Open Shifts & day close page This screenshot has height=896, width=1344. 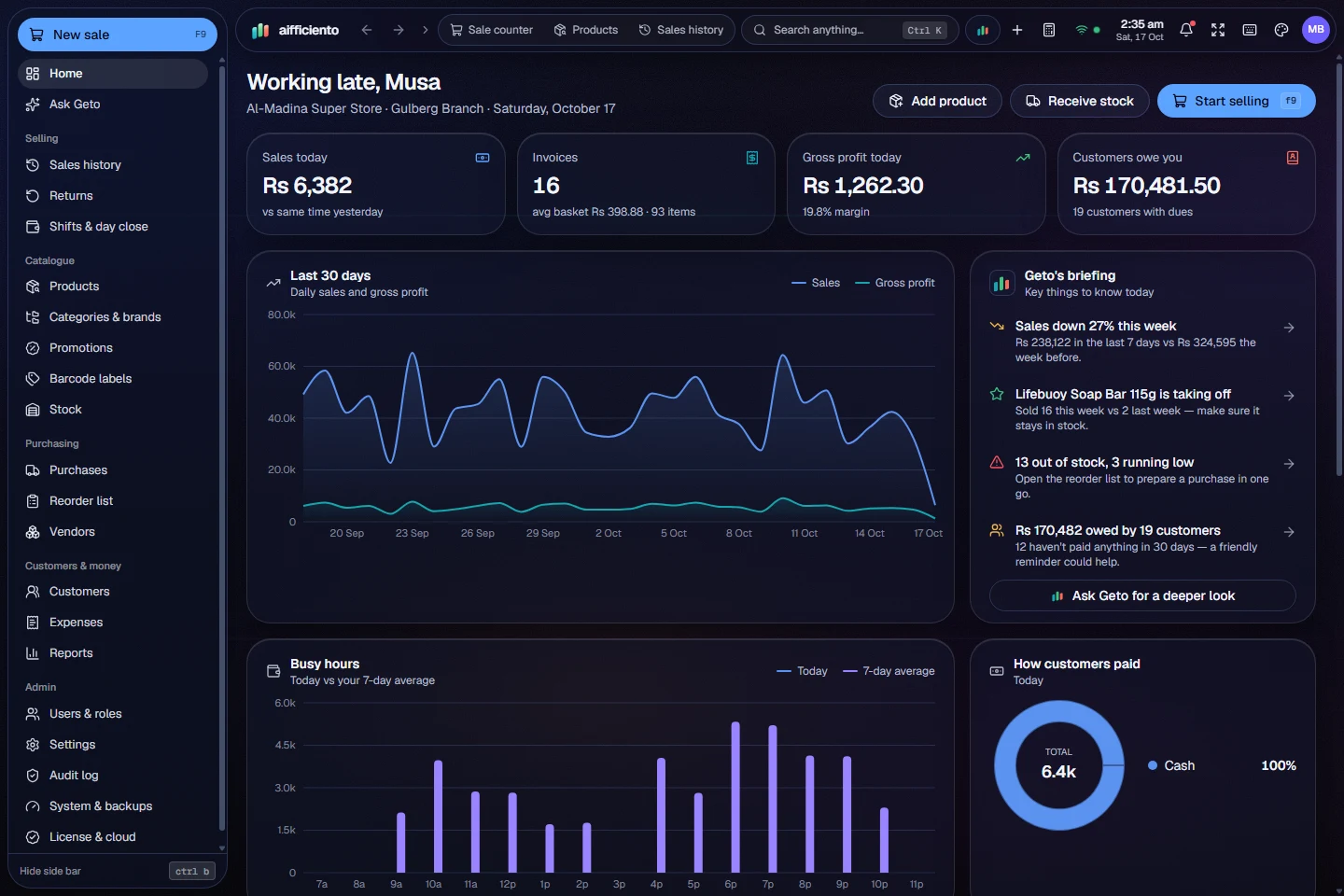point(112,226)
